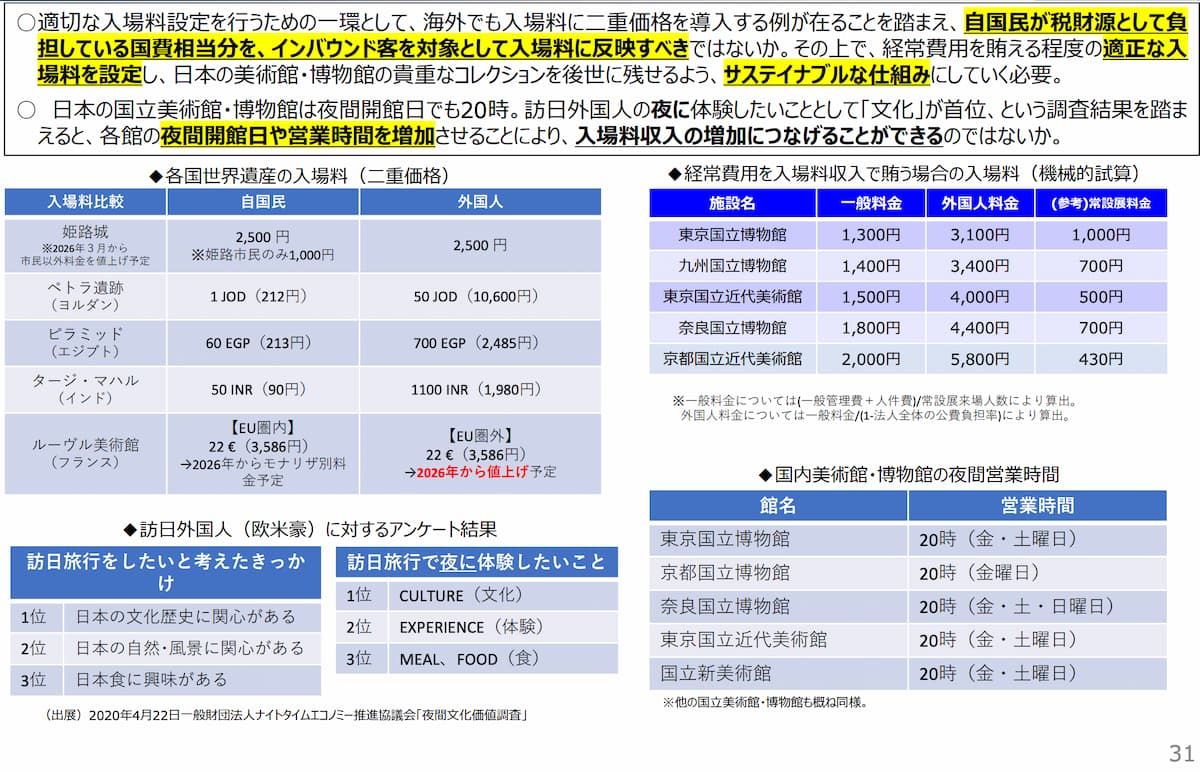Click the page number 31
The width and height of the screenshot is (1200, 772).
click(x=1180, y=753)
